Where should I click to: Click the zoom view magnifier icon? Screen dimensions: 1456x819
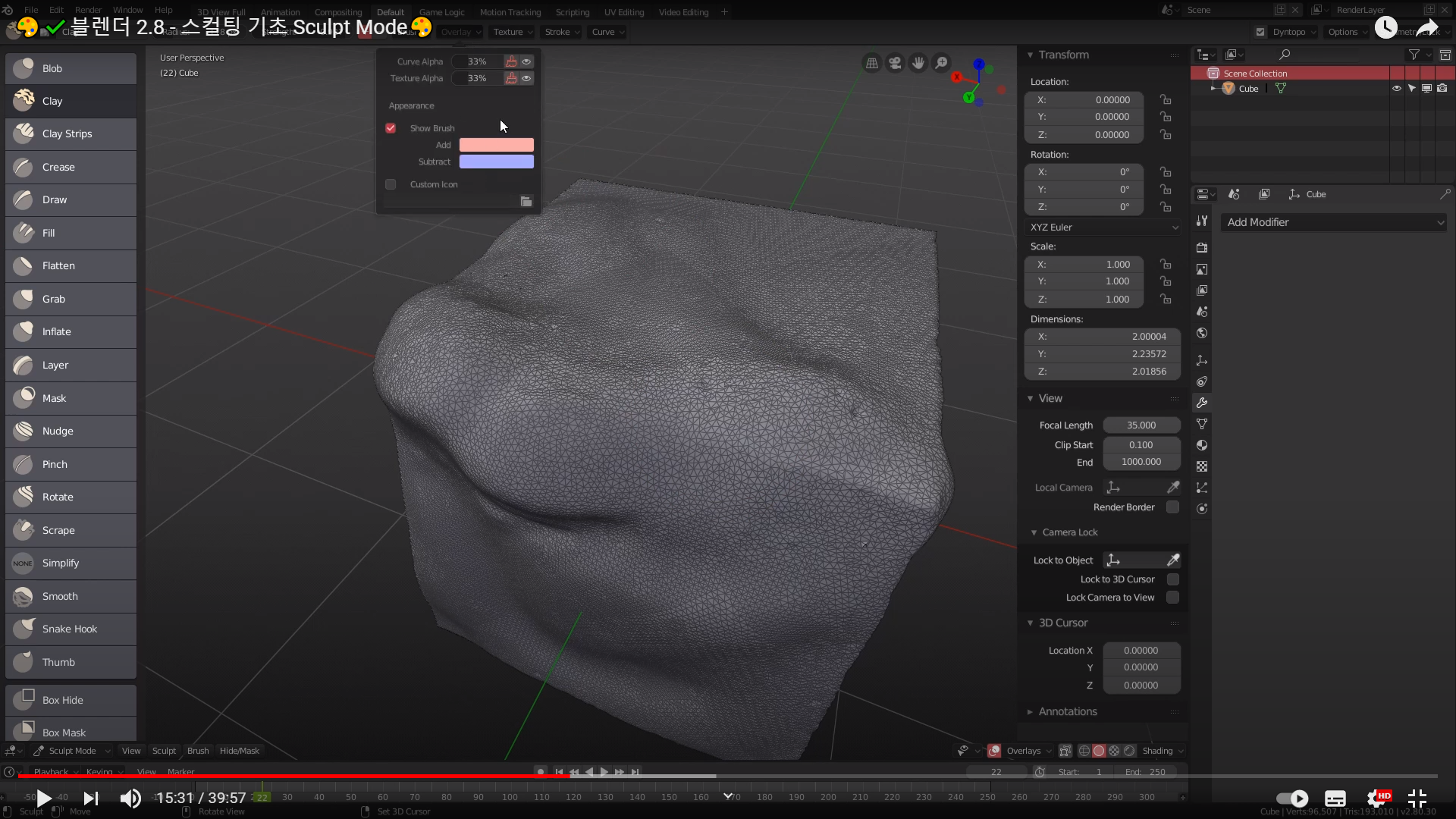(x=941, y=63)
